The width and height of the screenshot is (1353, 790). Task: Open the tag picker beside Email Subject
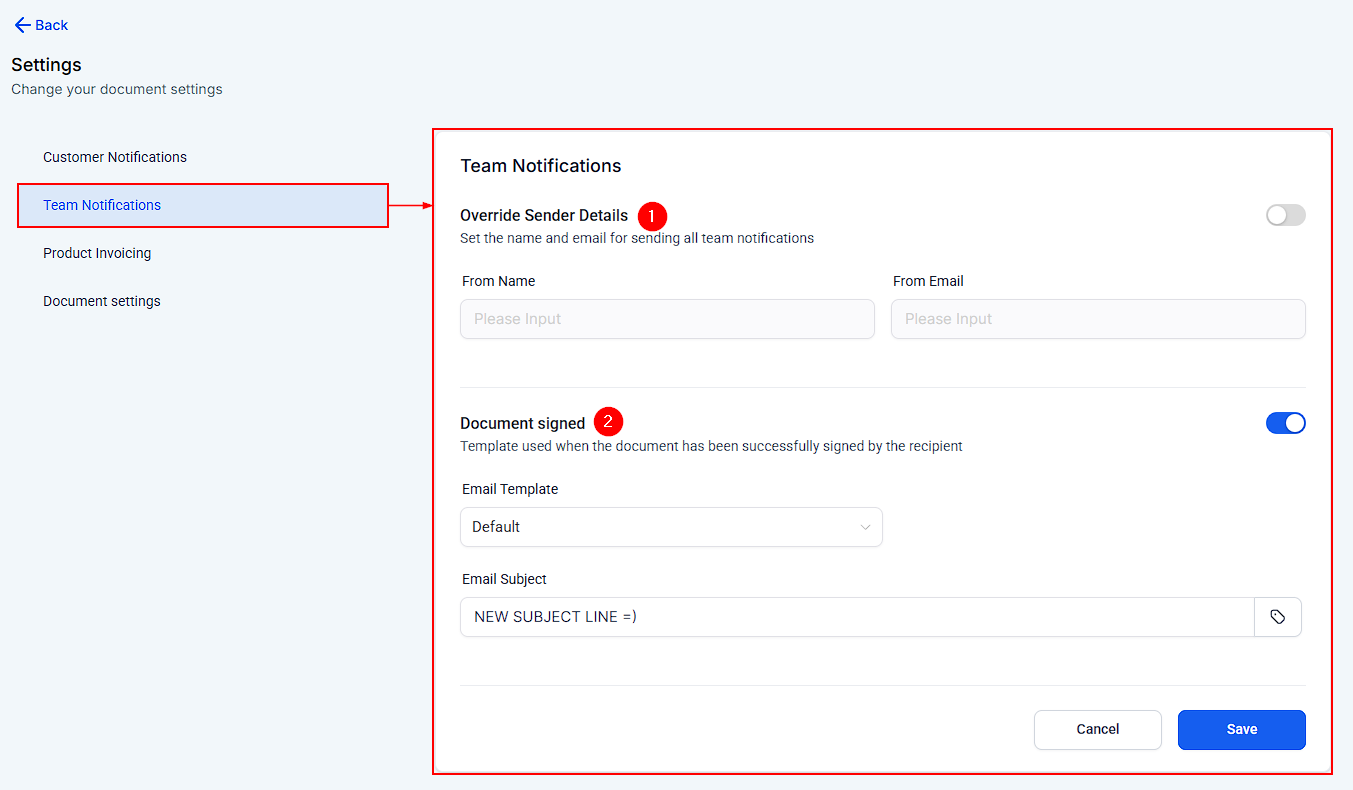[1277, 617]
